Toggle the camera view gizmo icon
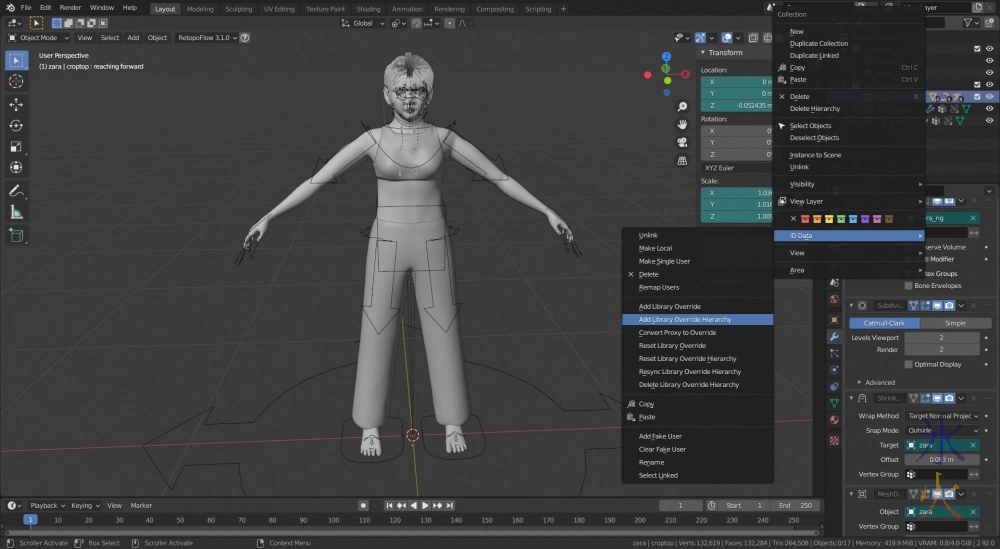The width and height of the screenshot is (1000, 549). click(682, 142)
